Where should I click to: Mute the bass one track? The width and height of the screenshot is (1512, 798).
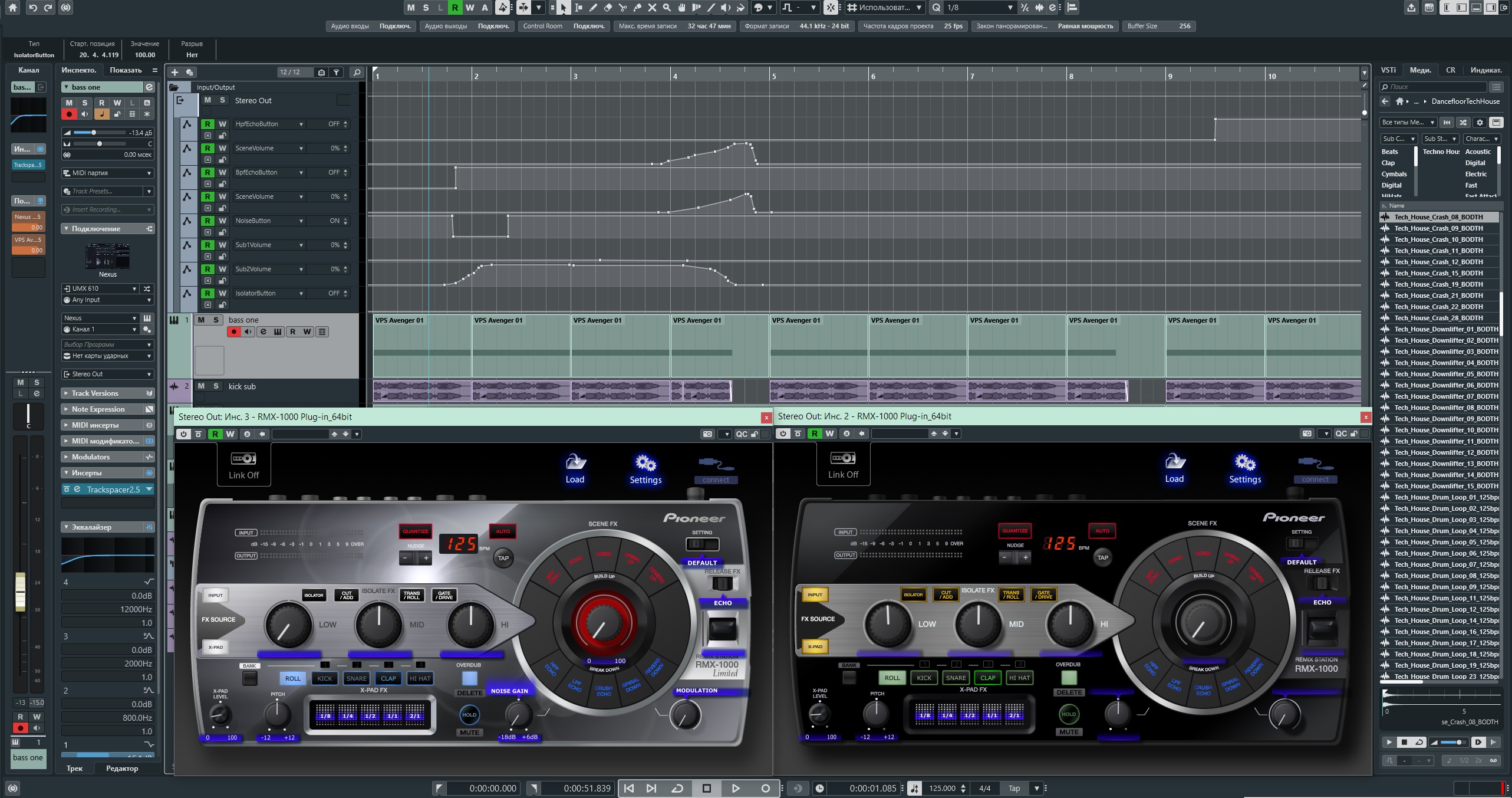(x=202, y=319)
